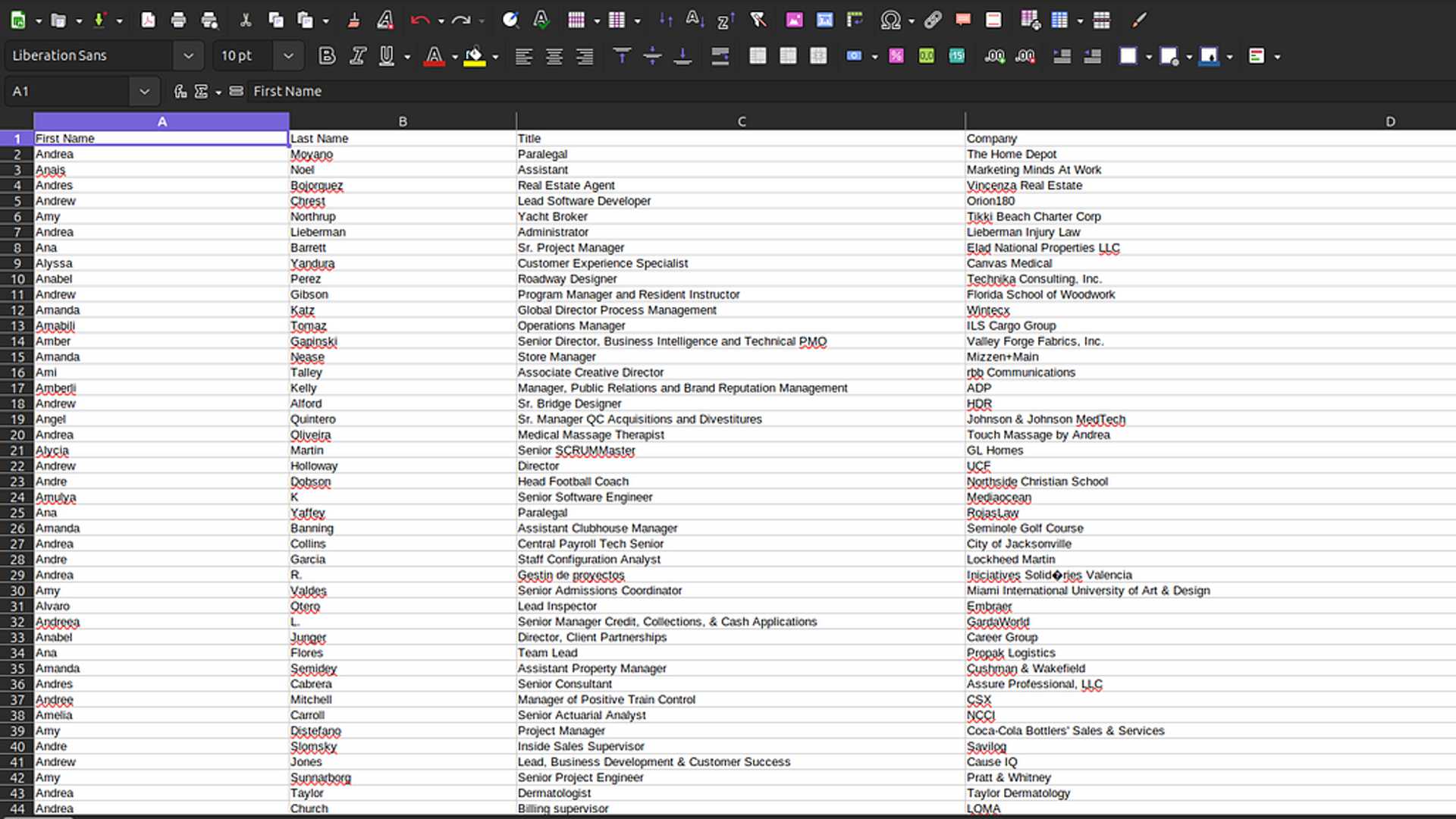The height and width of the screenshot is (819, 1456).
Task: Format cells as percent
Action: coord(896,56)
